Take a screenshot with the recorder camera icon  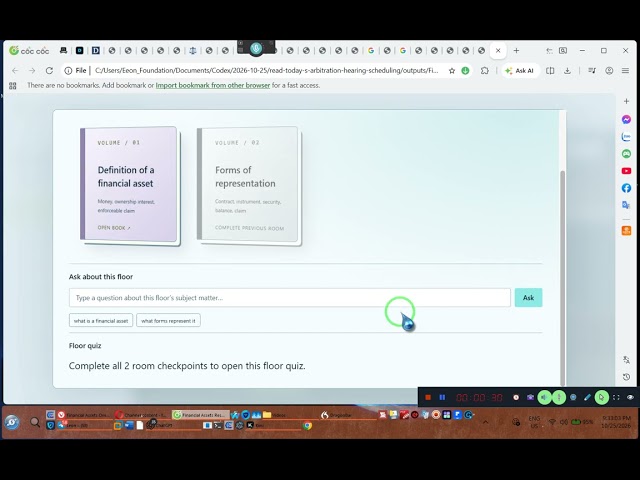(530, 397)
